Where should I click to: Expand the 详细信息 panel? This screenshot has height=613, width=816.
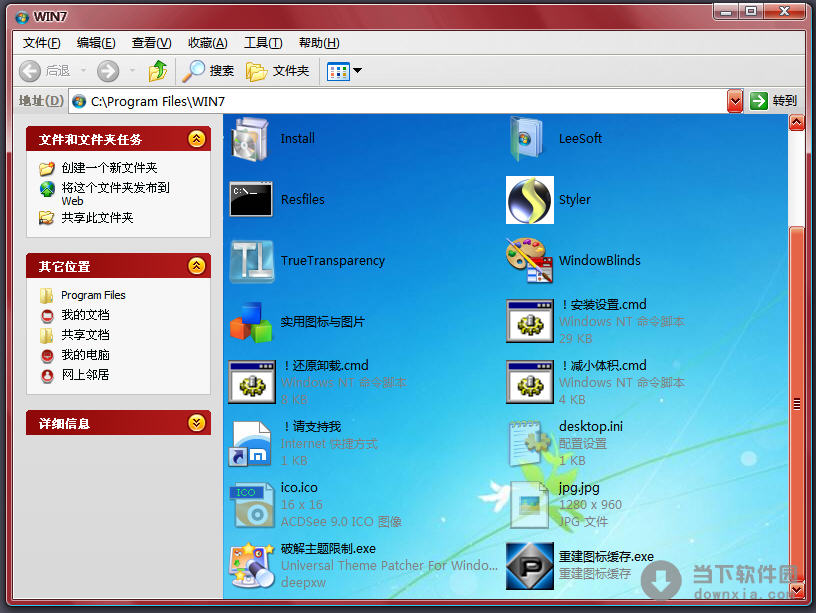[197, 423]
